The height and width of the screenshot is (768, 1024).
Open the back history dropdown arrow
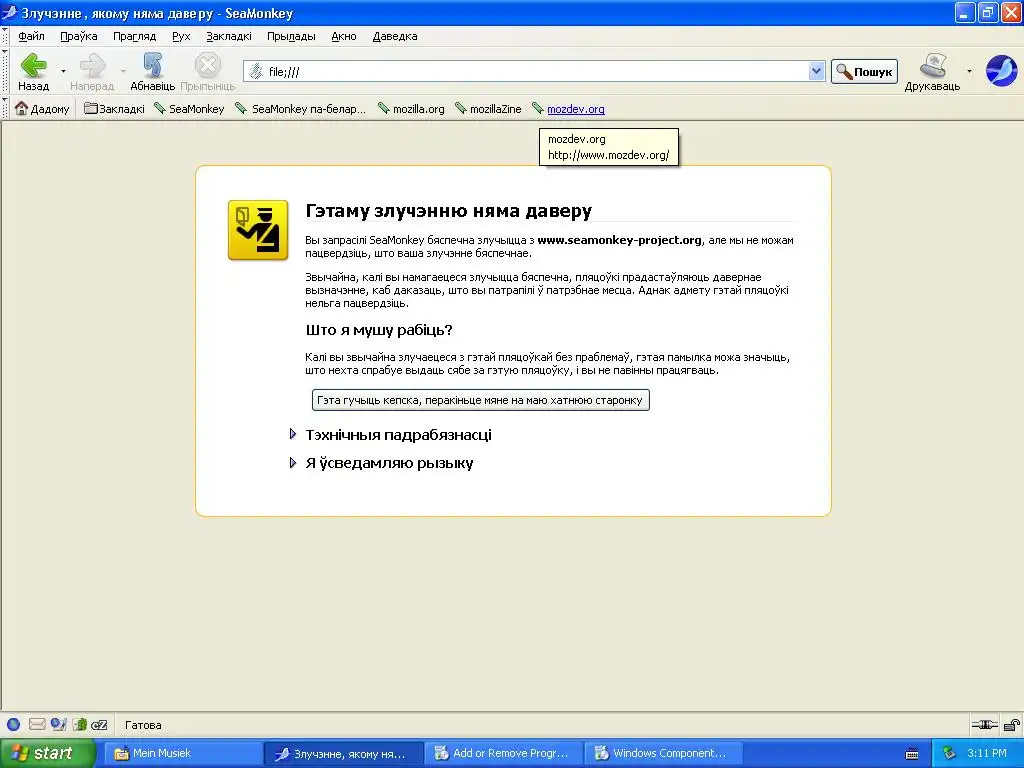click(63, 71)
